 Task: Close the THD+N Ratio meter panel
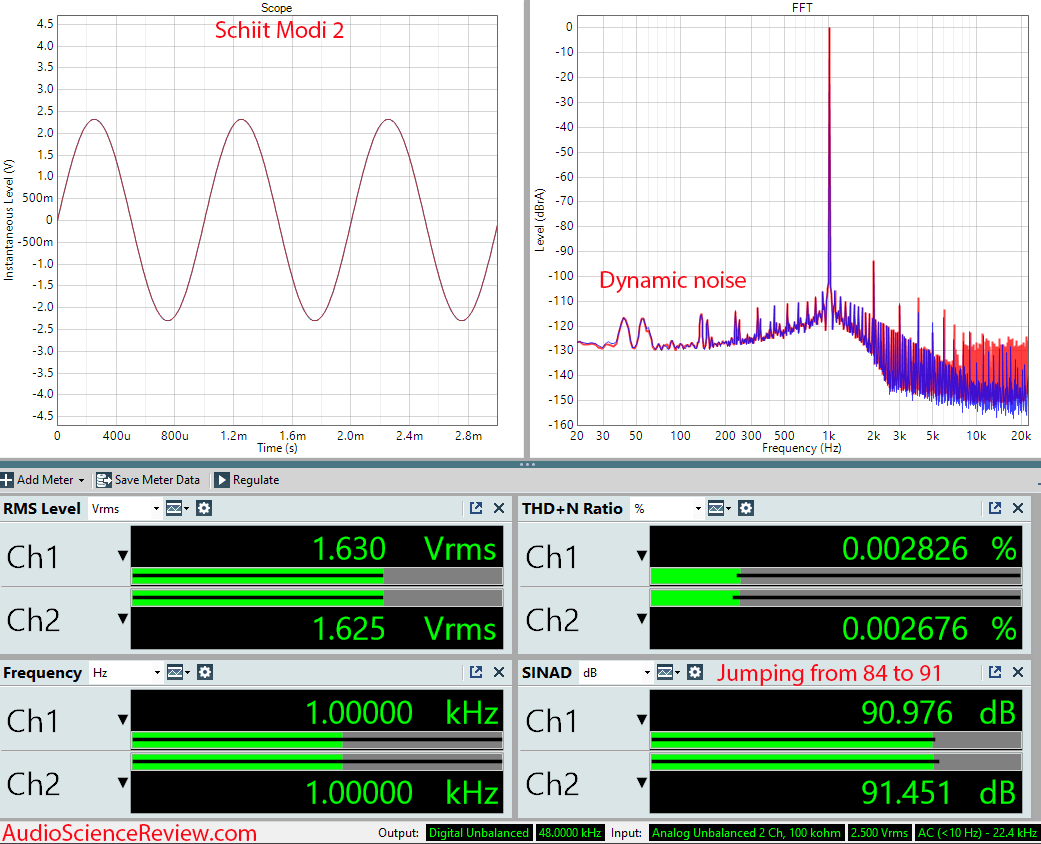pos(1018,508)
